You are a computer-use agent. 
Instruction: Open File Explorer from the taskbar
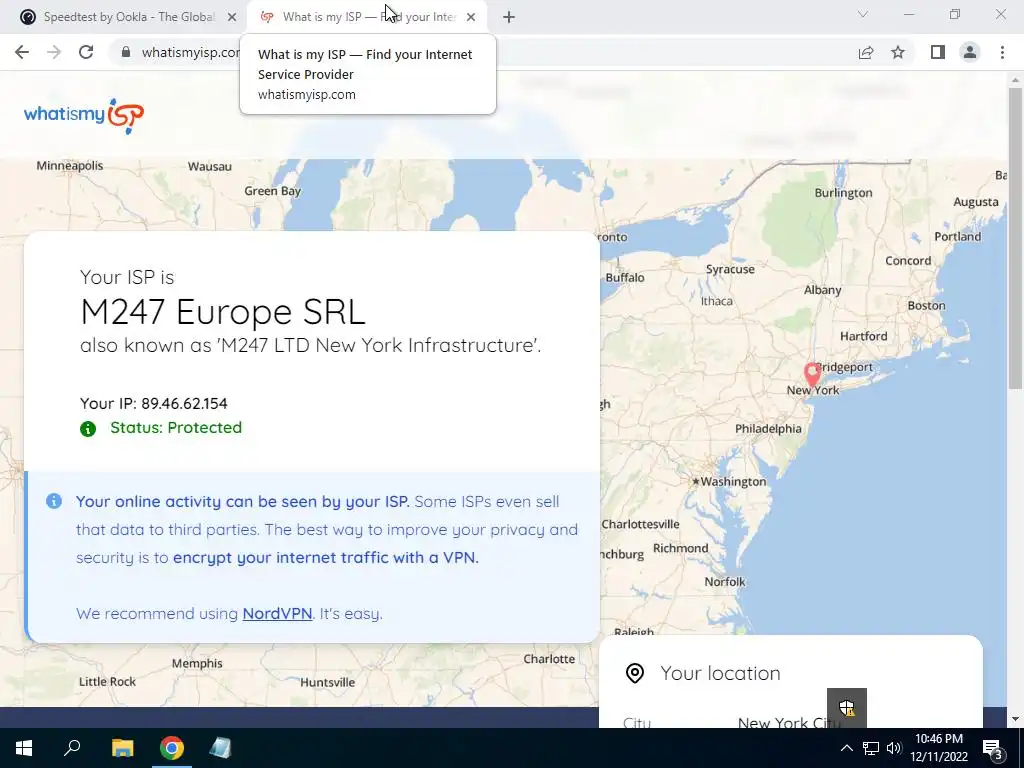(x=122, y=748)
